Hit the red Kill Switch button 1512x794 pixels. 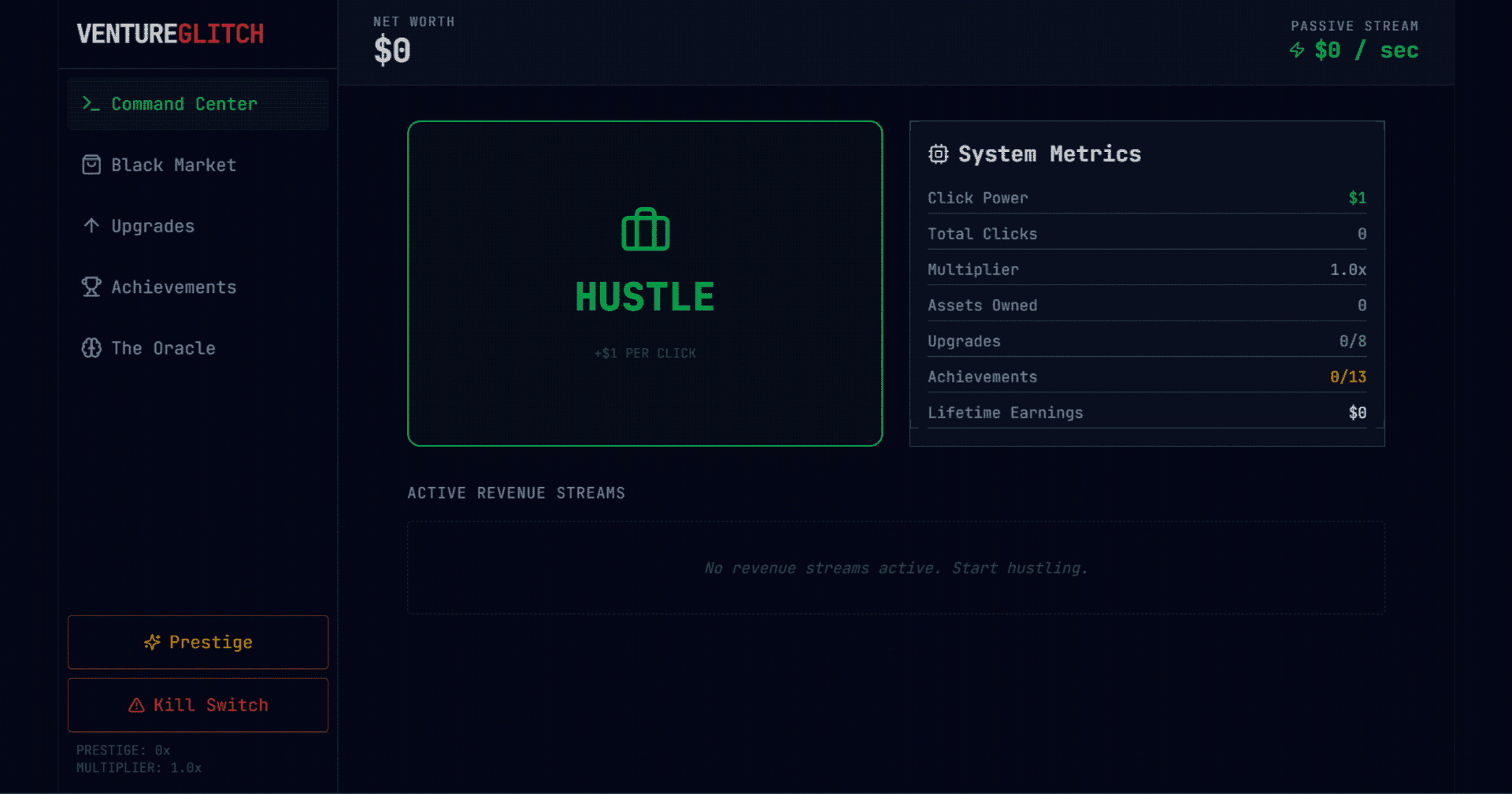pyautogui.click(x=198, y=705)
